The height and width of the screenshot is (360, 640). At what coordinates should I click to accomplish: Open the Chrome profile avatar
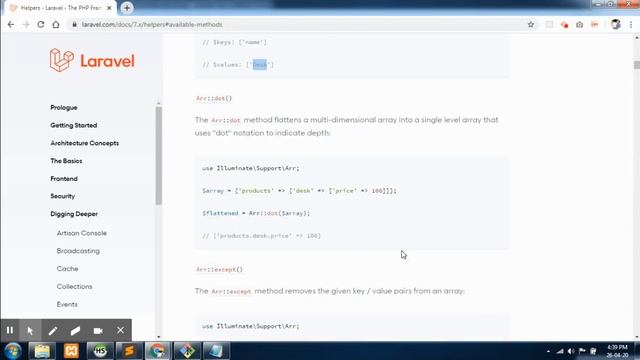tap(616, 24)
